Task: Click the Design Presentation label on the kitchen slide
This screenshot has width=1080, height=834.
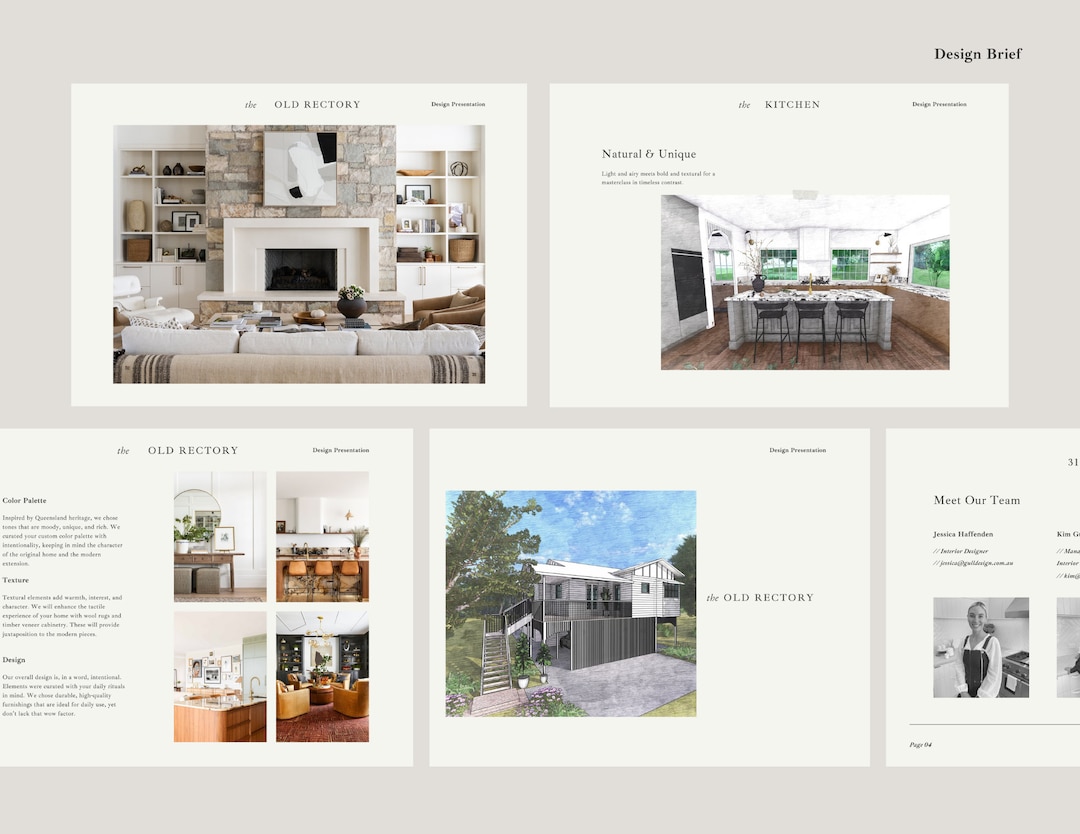Action: 938,103
